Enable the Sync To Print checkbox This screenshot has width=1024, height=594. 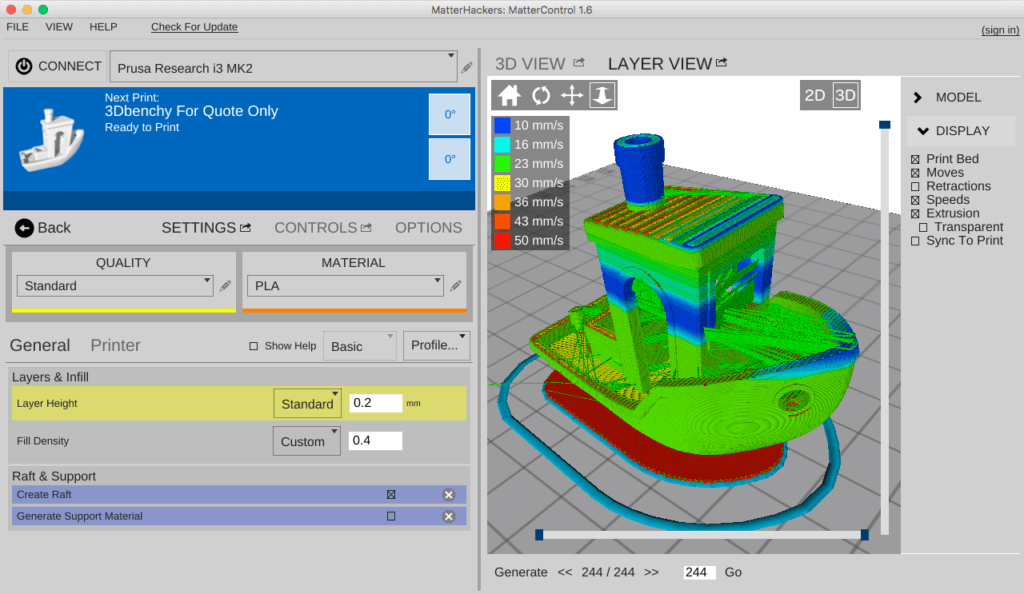click(x=915, y=242)
